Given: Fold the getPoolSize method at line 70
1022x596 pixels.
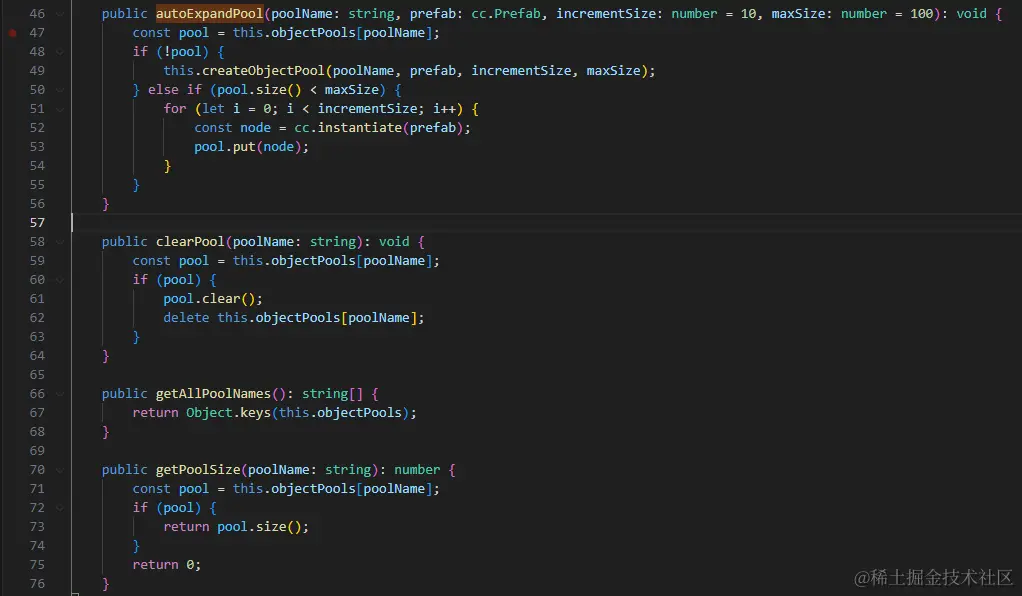Looking at the screenshot, I should click(60, 470).
